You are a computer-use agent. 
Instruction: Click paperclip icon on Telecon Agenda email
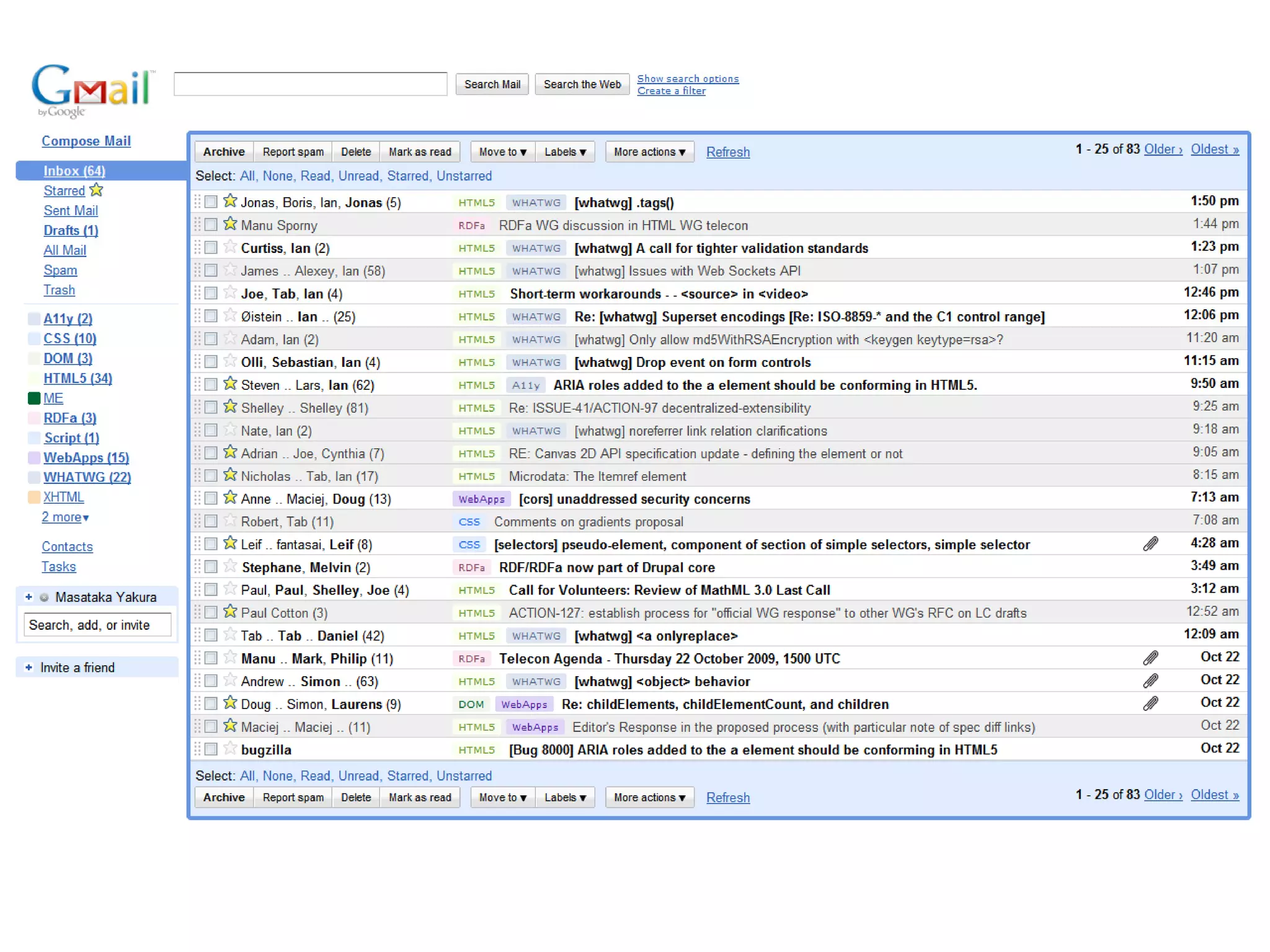[x=1150, y=658]
